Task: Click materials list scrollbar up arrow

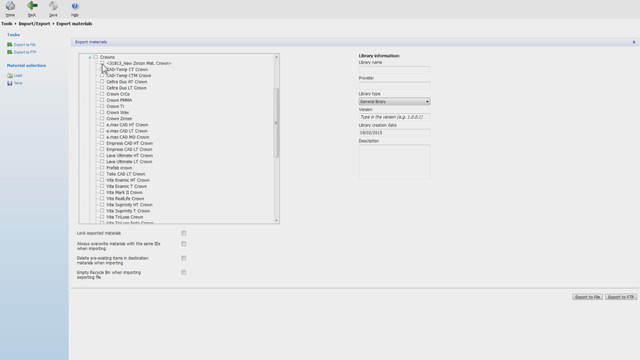Action: [x=276, y=57]
